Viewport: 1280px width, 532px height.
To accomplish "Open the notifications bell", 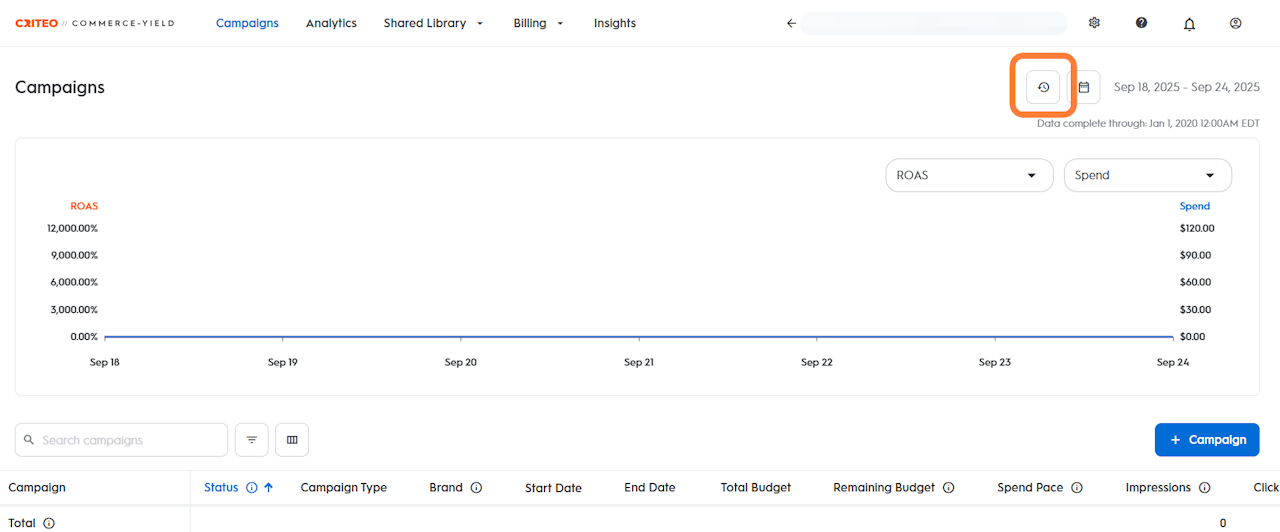I will 1189,23.
